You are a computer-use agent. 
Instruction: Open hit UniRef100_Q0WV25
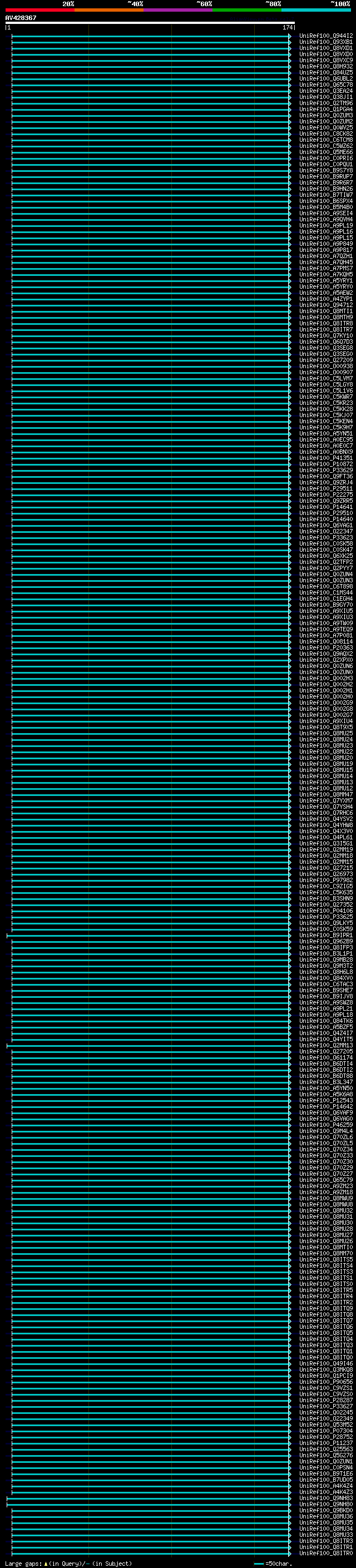pos(326,128)
